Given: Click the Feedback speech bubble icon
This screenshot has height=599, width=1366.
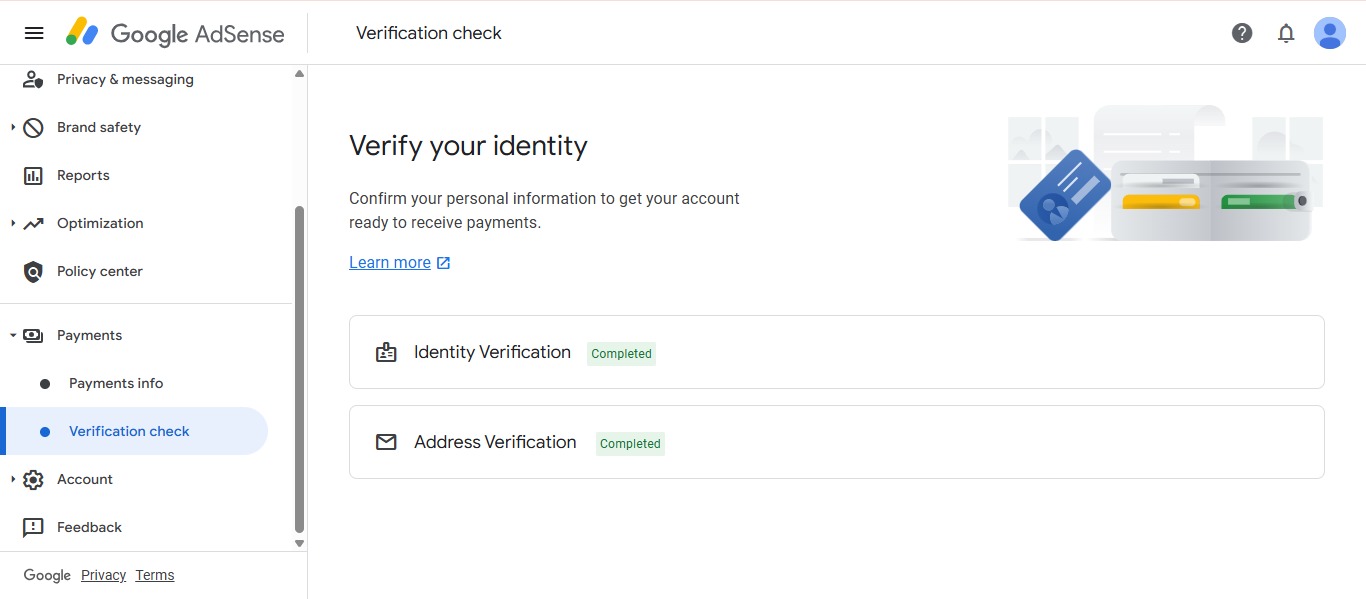Looking at the screenshot, I should point(33,527).
